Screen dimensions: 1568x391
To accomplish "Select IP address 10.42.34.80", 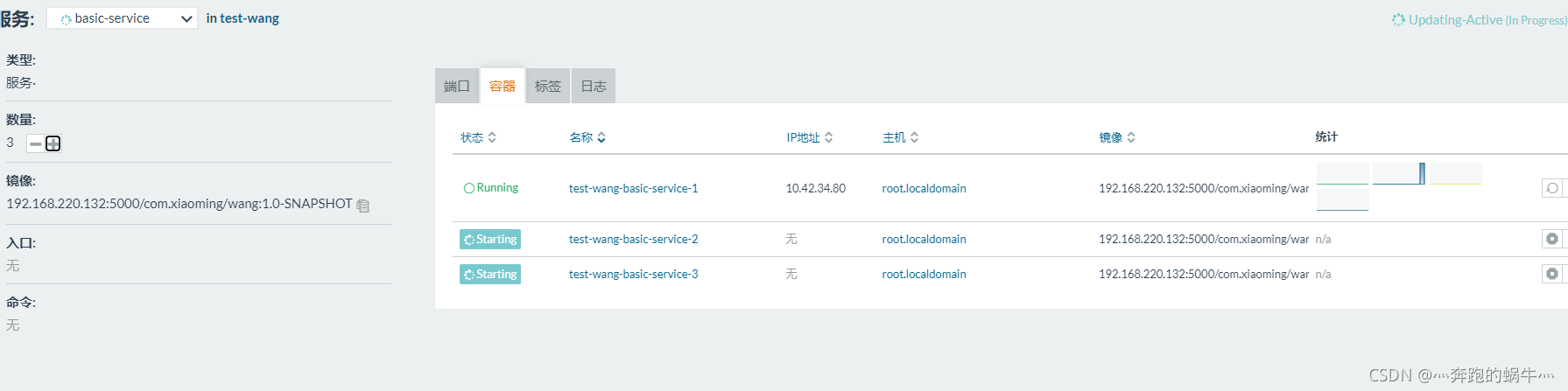I will pos(816,188).
